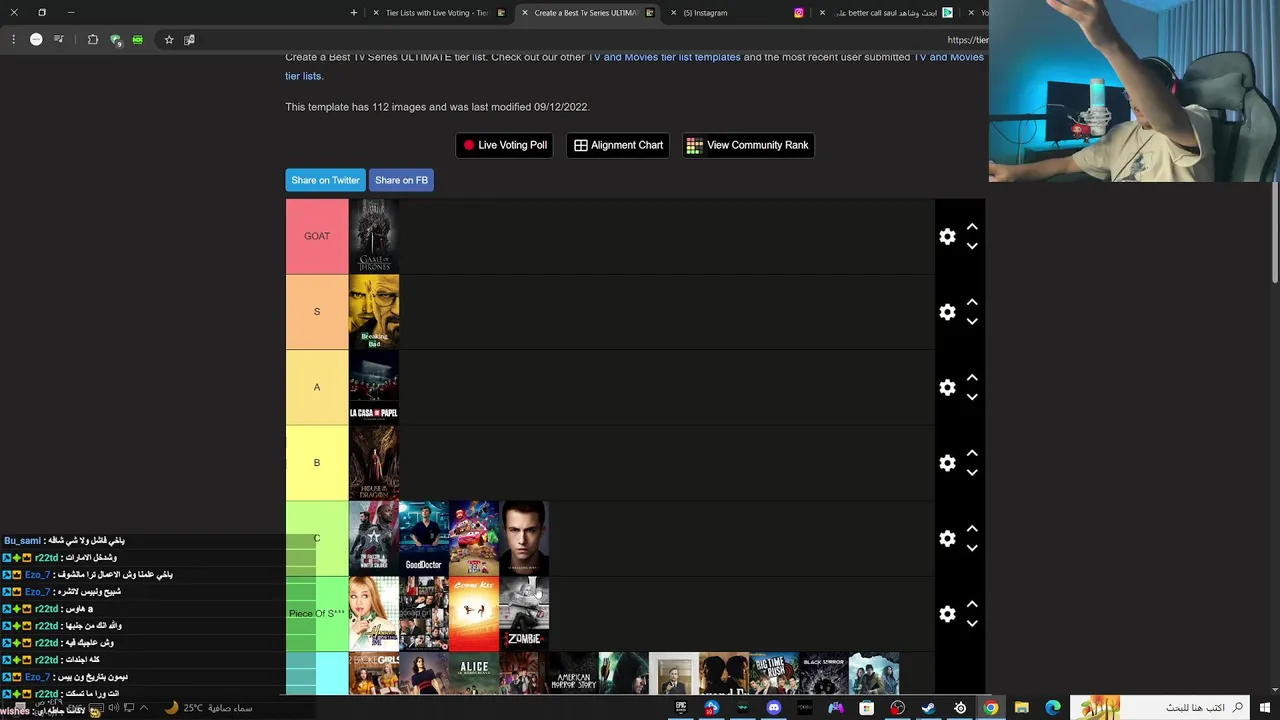Move A tier row down with arrow
The image size is (1280, 720).
[972, 397]
